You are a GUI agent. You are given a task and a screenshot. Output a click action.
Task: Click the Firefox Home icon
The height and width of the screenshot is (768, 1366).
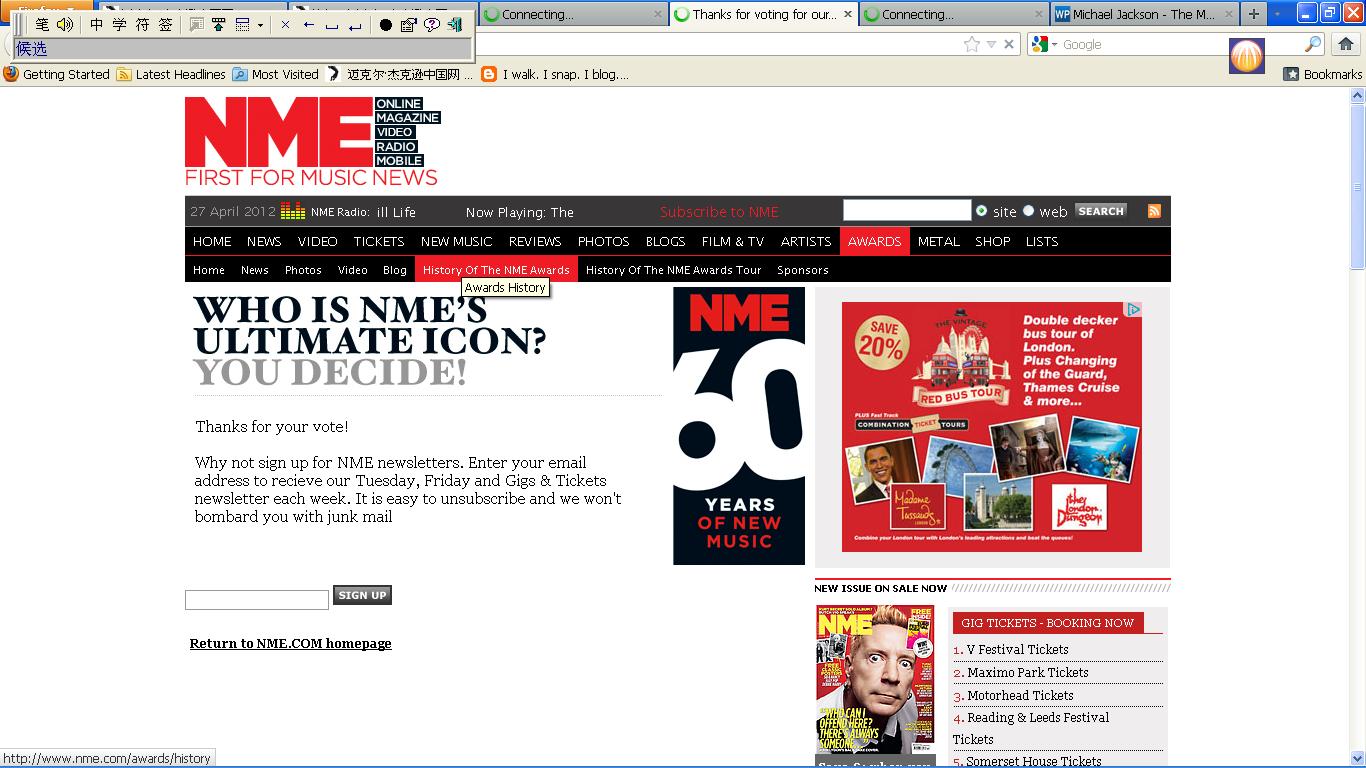[1346, 45]
